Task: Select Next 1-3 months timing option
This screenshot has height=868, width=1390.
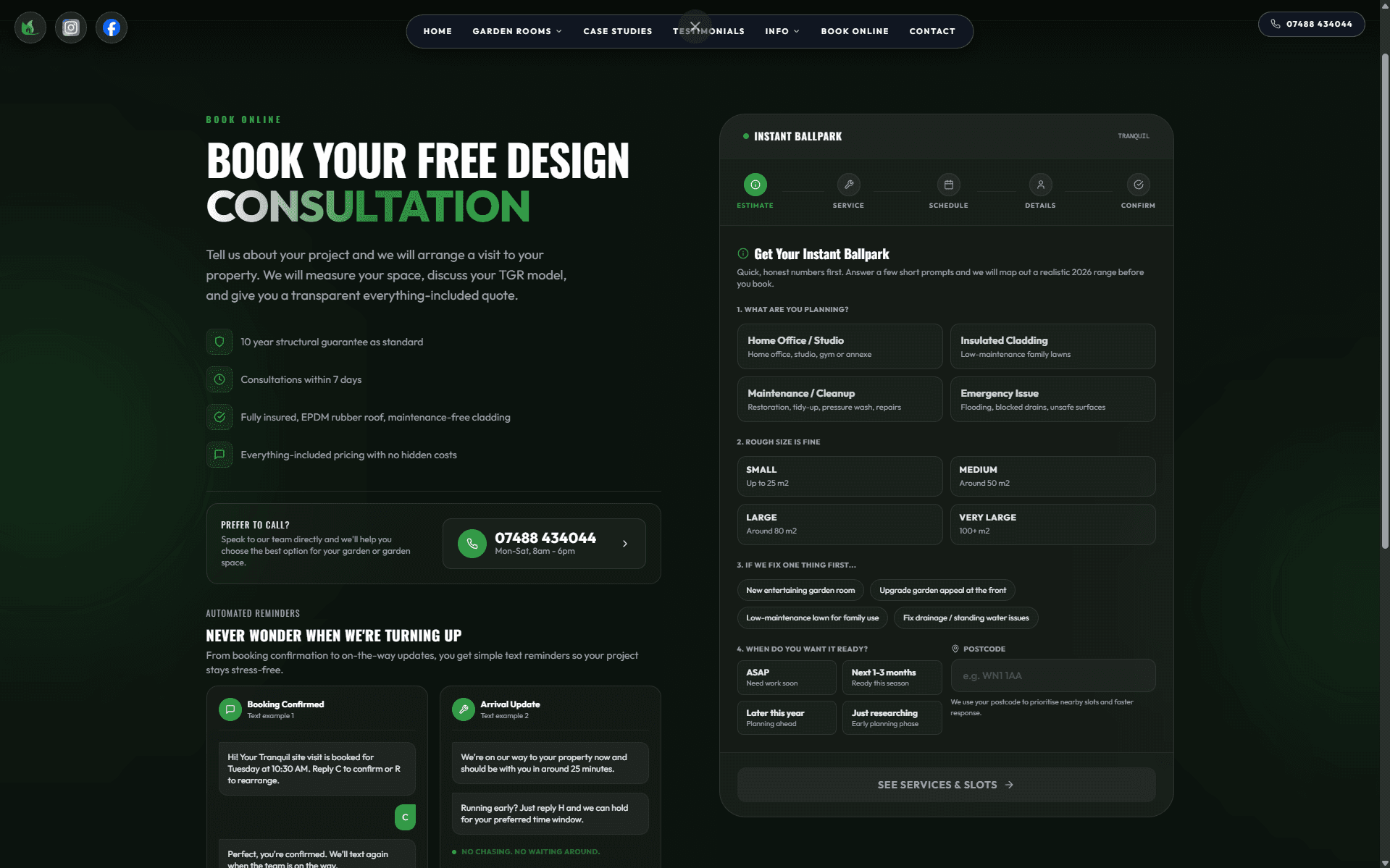Action: pos(892,678)
